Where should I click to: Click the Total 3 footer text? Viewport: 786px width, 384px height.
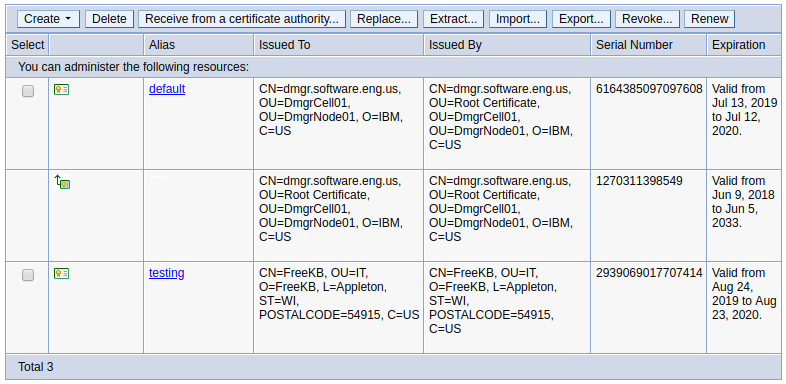click(x=36, y=367)
